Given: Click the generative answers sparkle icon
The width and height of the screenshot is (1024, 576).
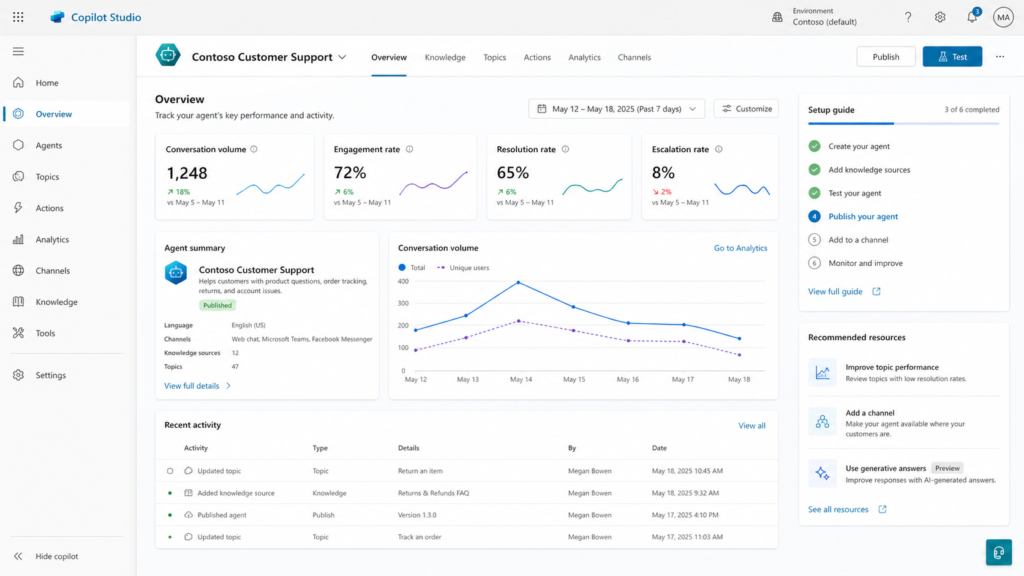Looking at the screenshot, I should click(x=822, y=473).
